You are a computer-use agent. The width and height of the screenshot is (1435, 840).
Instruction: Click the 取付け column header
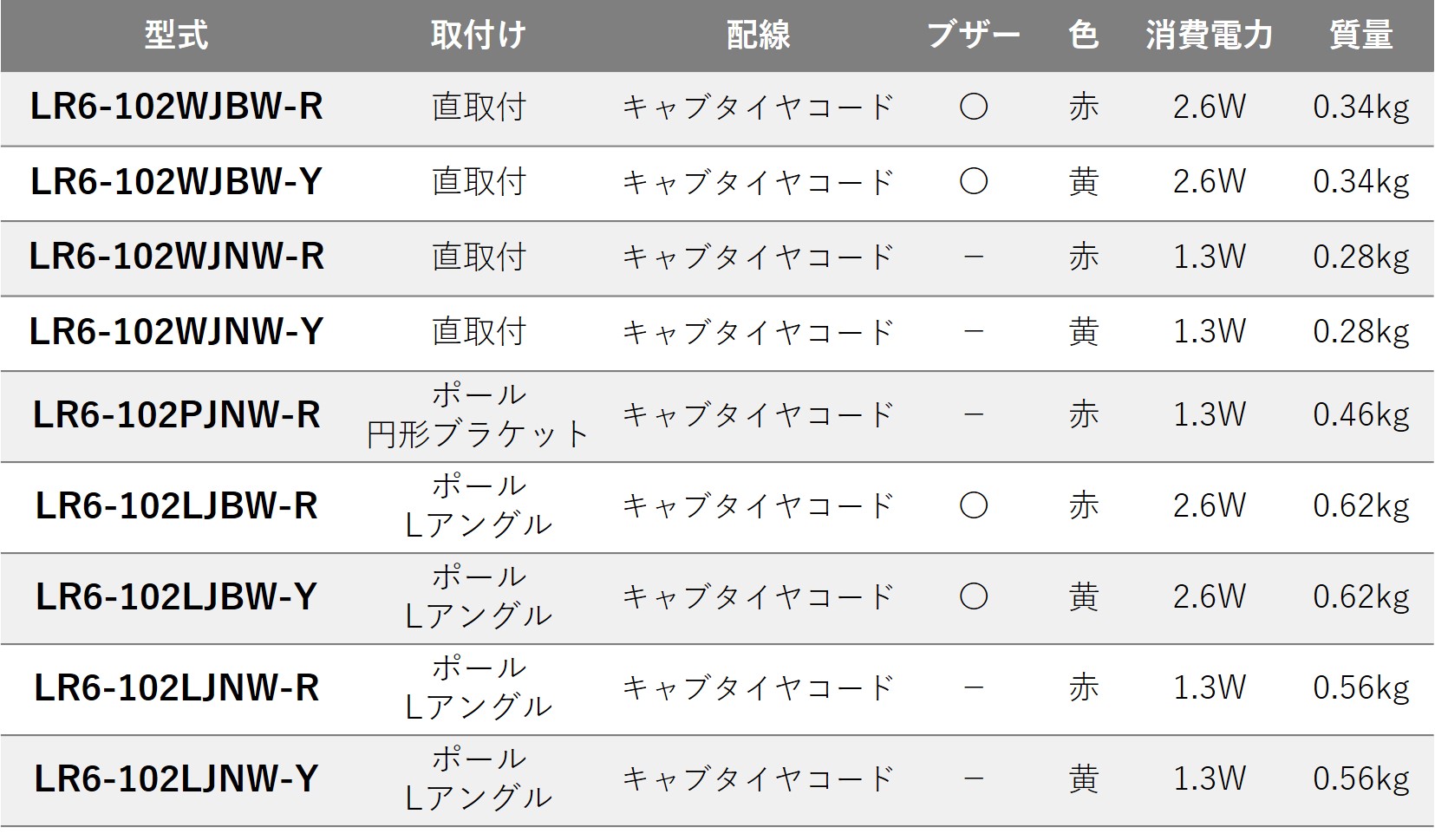coord(479,36)
